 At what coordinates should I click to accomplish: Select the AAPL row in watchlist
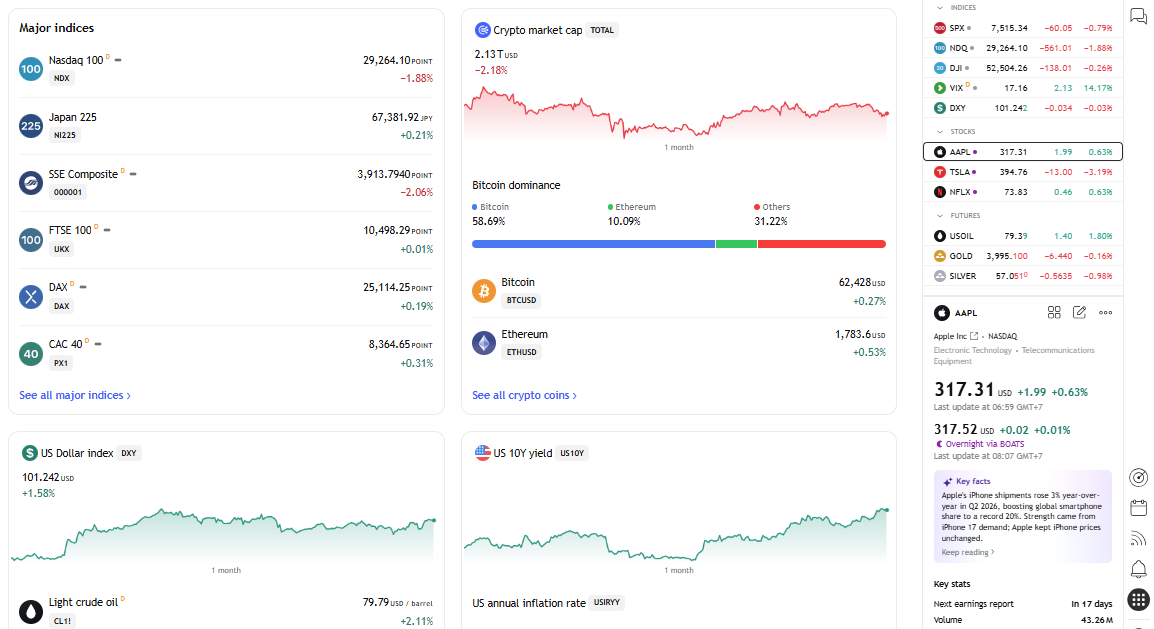[x=1023, y=152]
